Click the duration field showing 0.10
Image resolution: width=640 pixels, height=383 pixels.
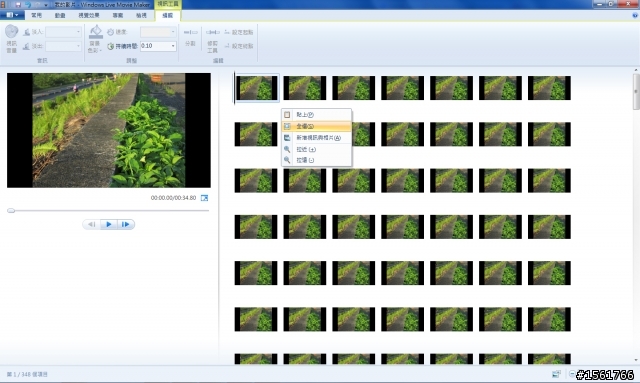[155, 46]
